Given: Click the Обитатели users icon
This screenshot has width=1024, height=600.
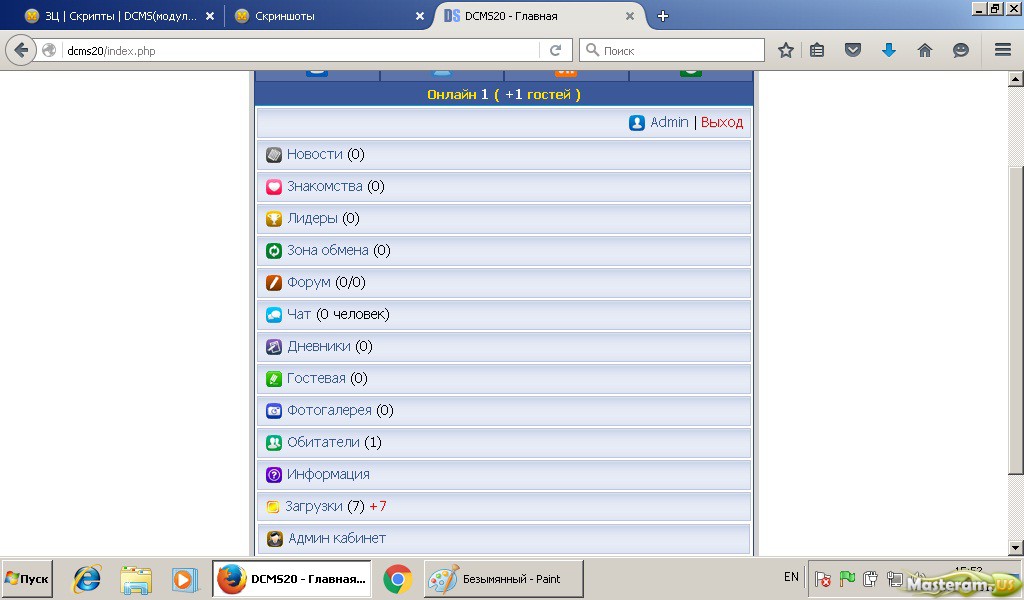Looking at the screenshot, I should tap(274, 443).
